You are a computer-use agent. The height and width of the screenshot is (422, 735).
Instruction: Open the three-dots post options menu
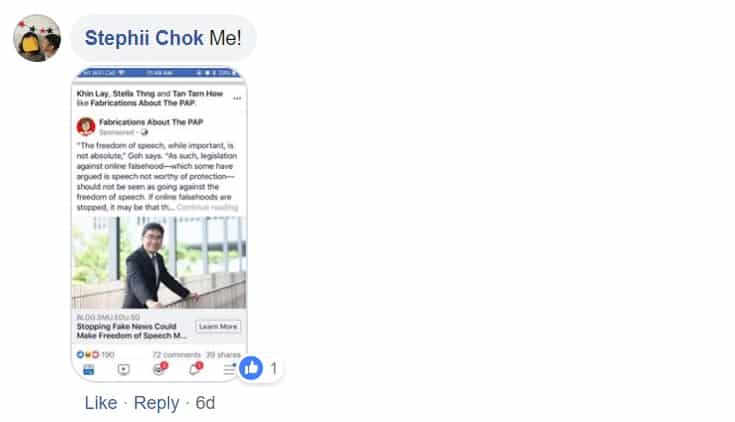(x=237, y=98)
